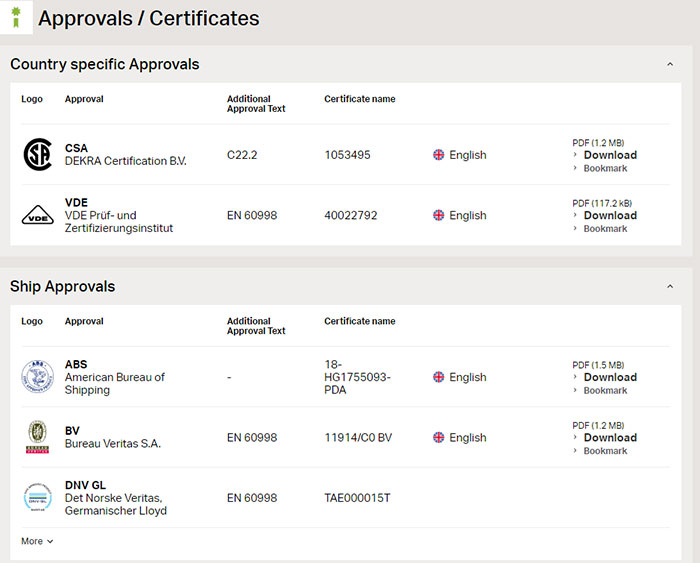Bookmark the Bureau Veritas certificate
Viewport: 700px width, 563px height.
(605, 451)
